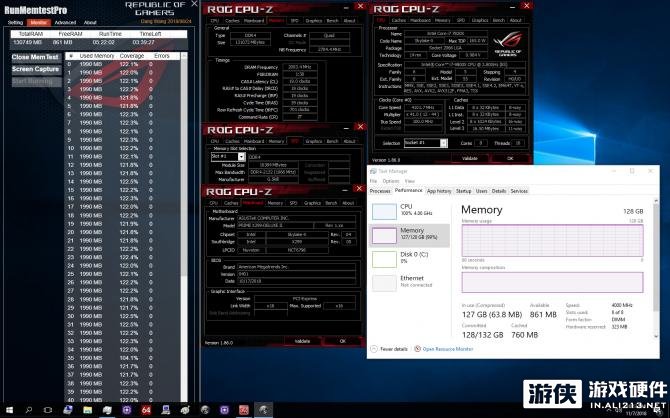Switch to the Processes tab in Task Manager
This screenshot has width=670, height=418.
click(380, 191)
